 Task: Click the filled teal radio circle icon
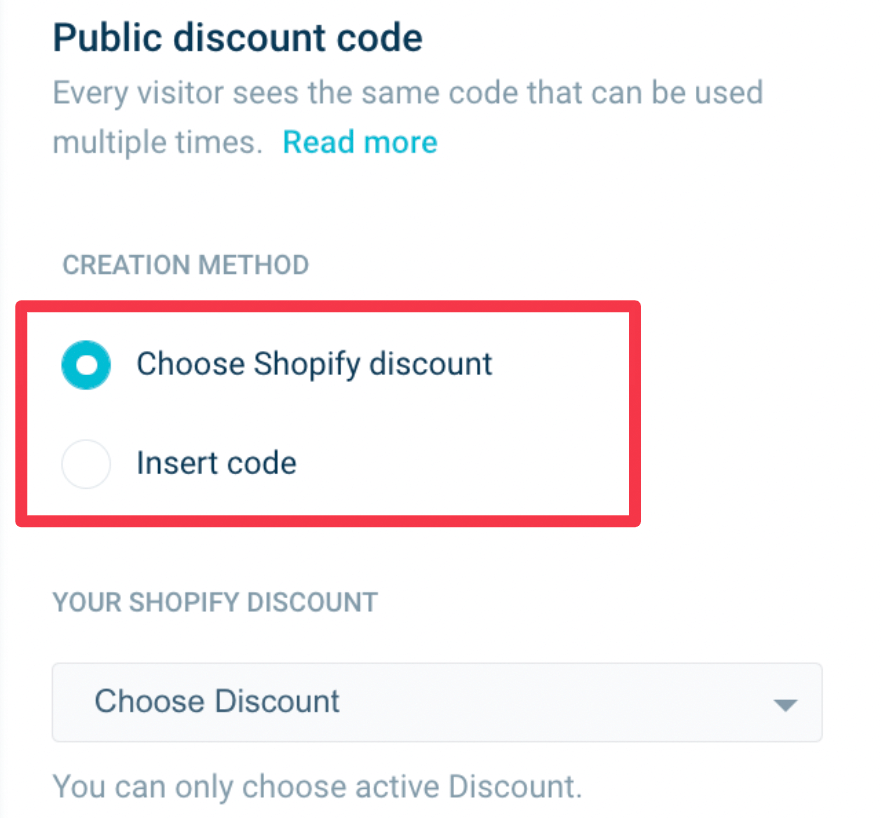pyautogui.click(x=86, y=364)
